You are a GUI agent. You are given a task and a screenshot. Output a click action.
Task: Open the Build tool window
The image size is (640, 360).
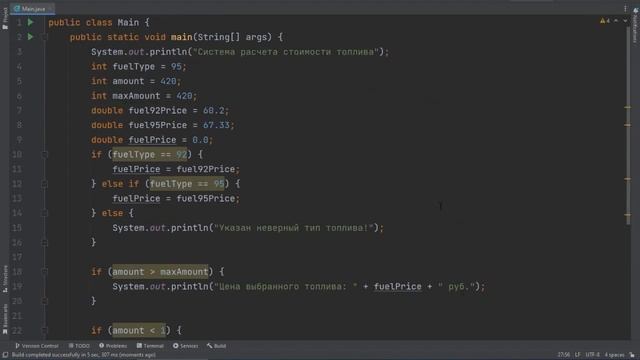click(x=216, y=346)
